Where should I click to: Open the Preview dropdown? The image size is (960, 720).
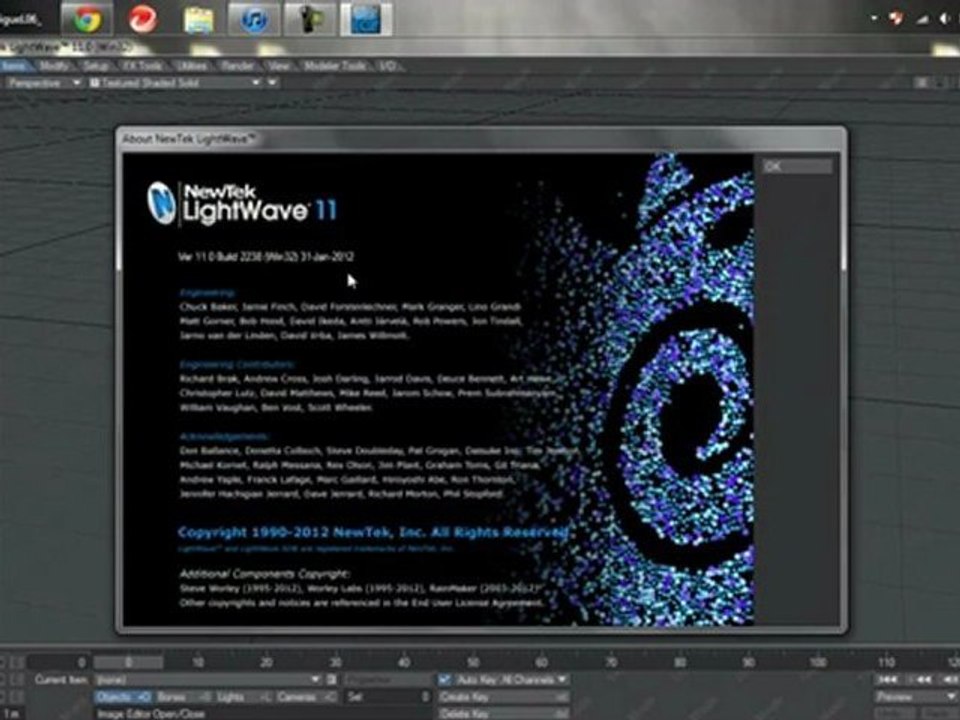(916, 697)
